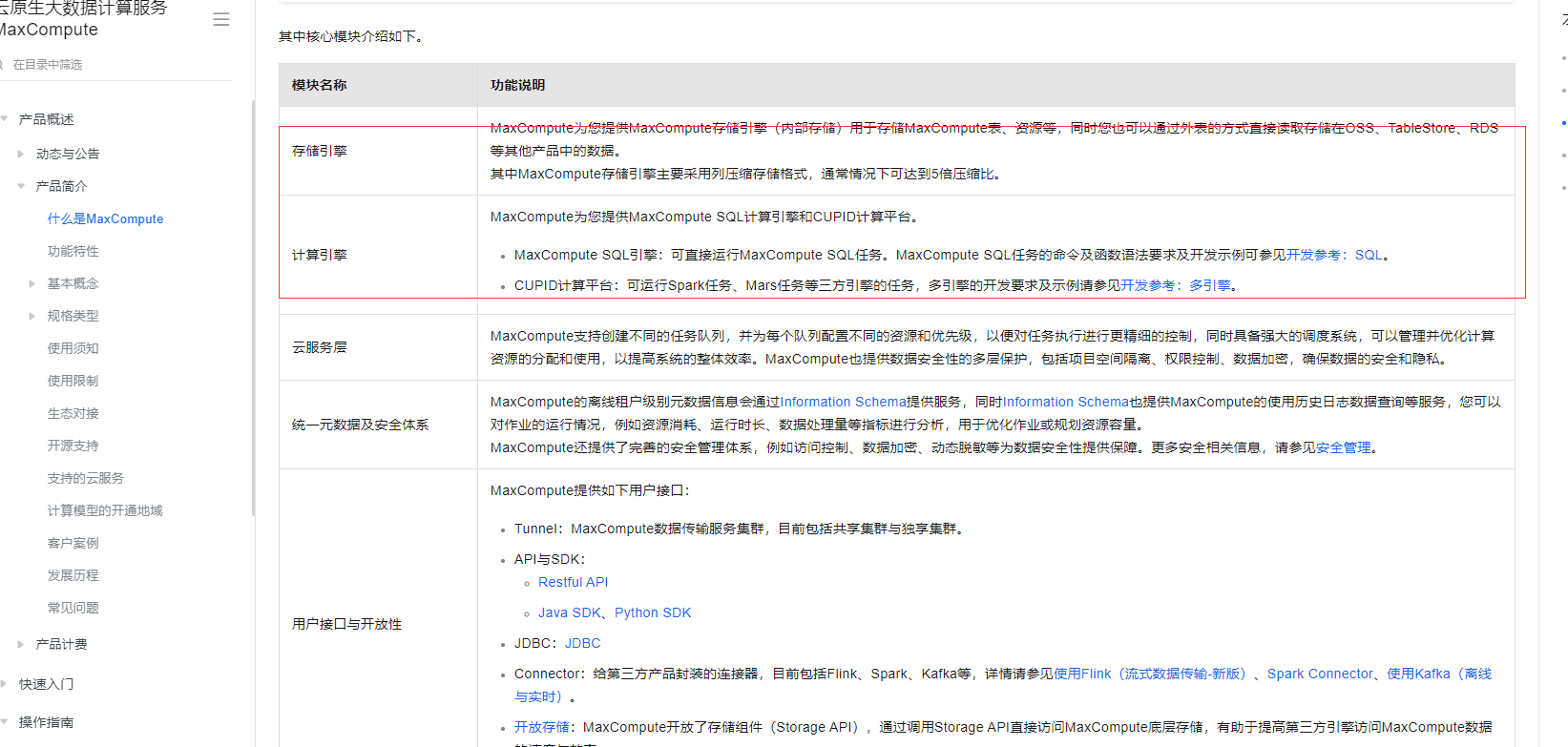The height and width of the screenshot is (747, 1568).
Task: Select 产品计费 in the sidebar
Action: (61, 644)
